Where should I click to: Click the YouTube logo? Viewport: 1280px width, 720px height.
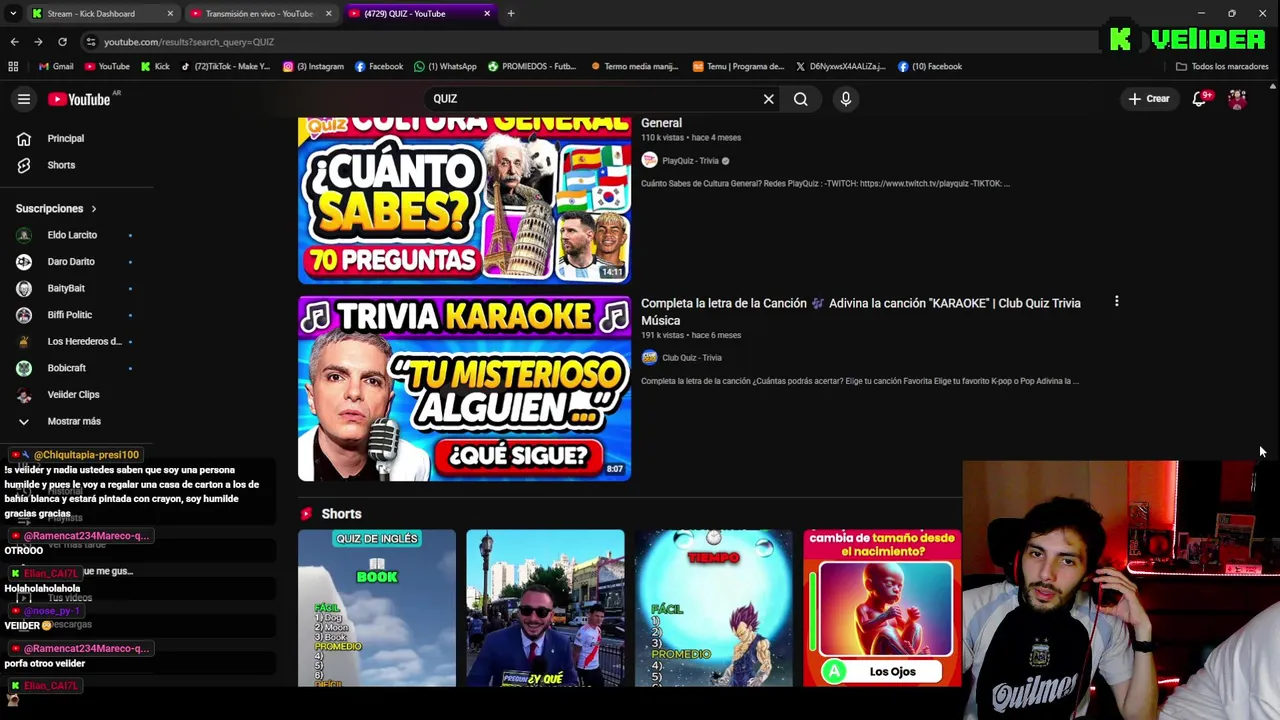pyautogui.click(x=79, y=99)
